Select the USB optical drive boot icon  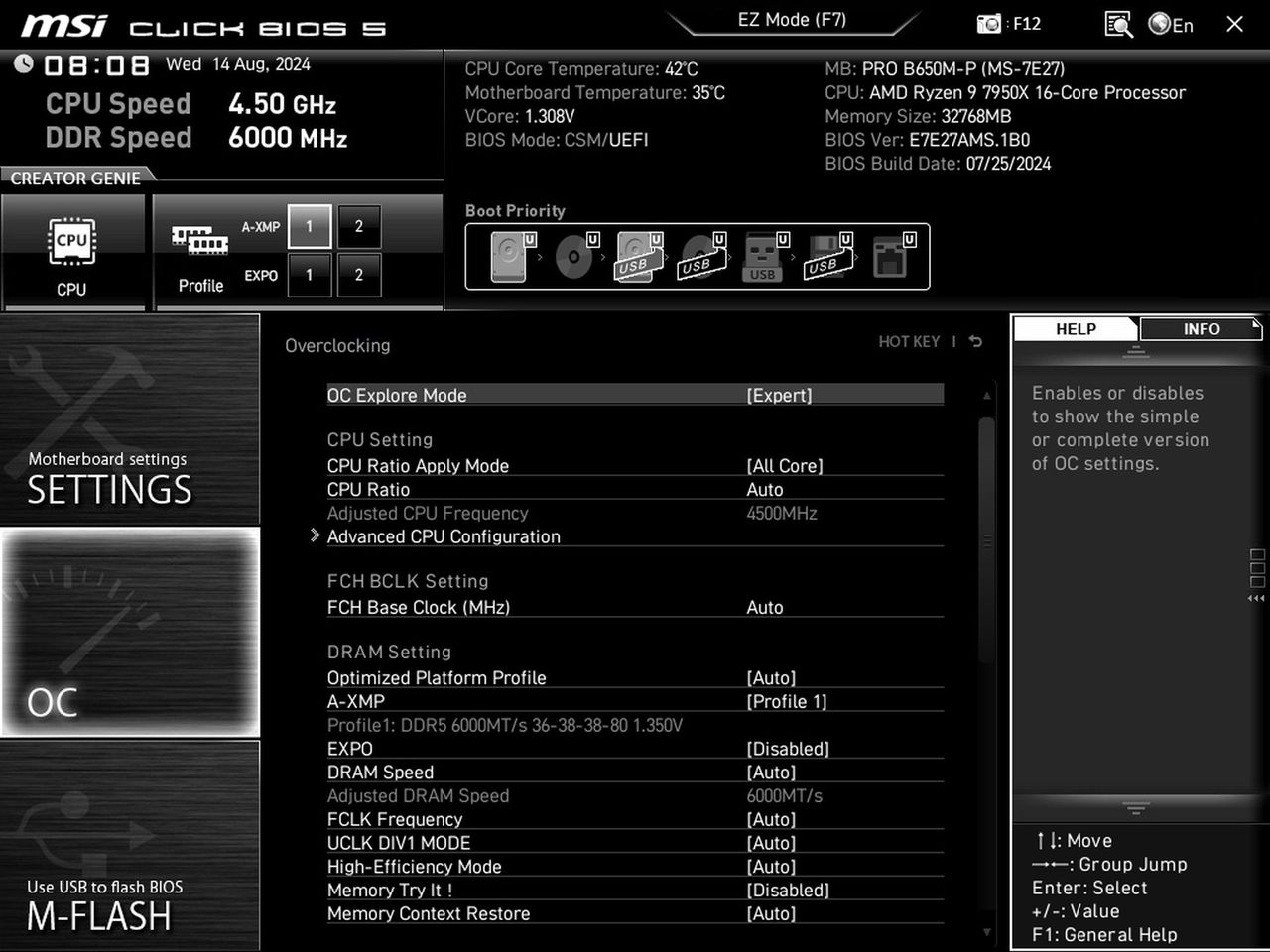pos(702,256)
